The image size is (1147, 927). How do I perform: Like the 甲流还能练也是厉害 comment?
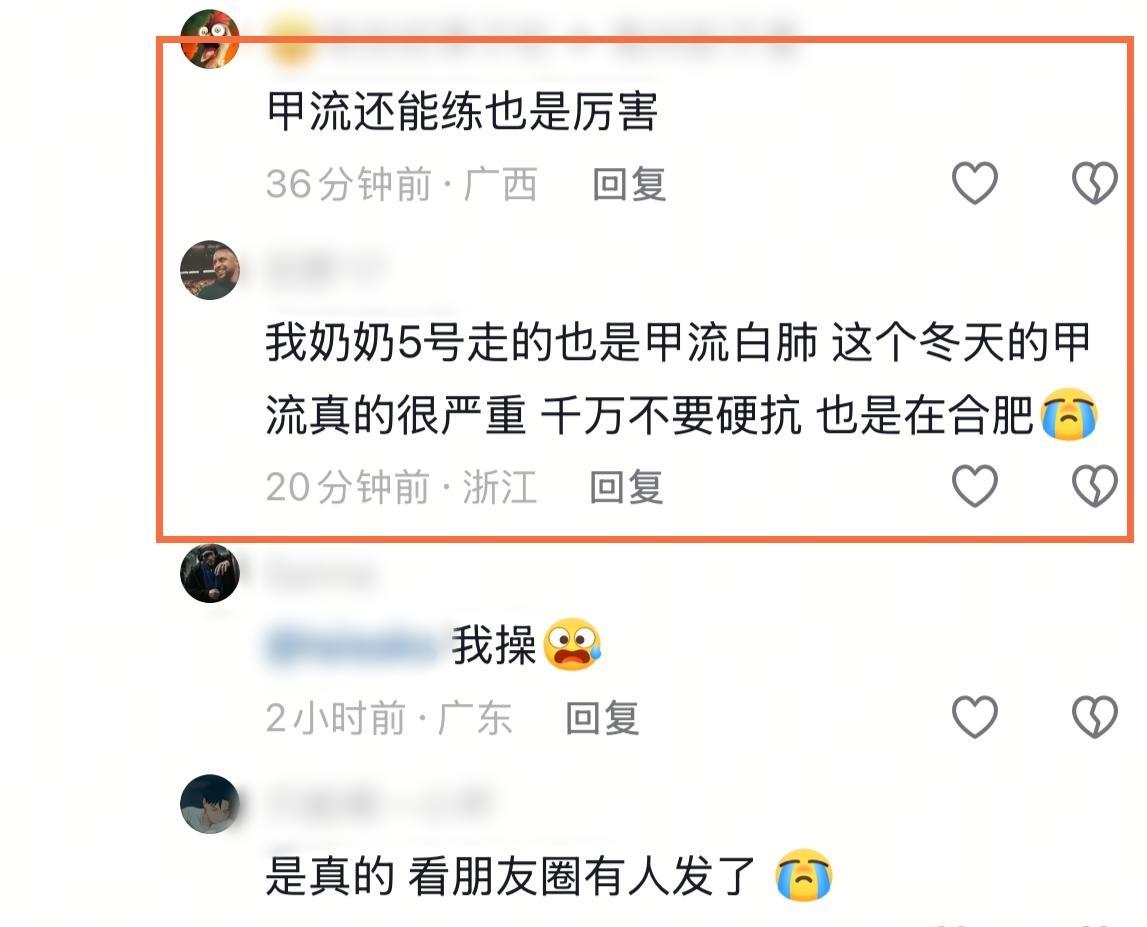[x=974, y=182]
